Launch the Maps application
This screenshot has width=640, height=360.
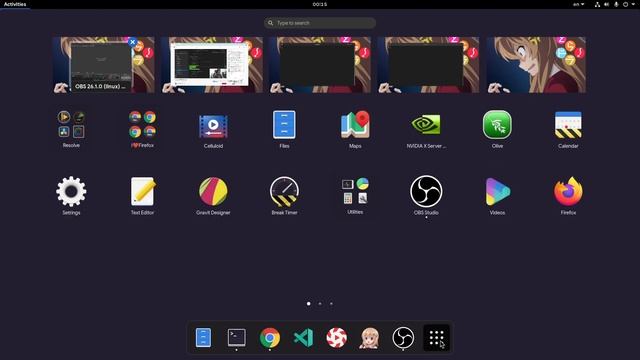(355, 129)
